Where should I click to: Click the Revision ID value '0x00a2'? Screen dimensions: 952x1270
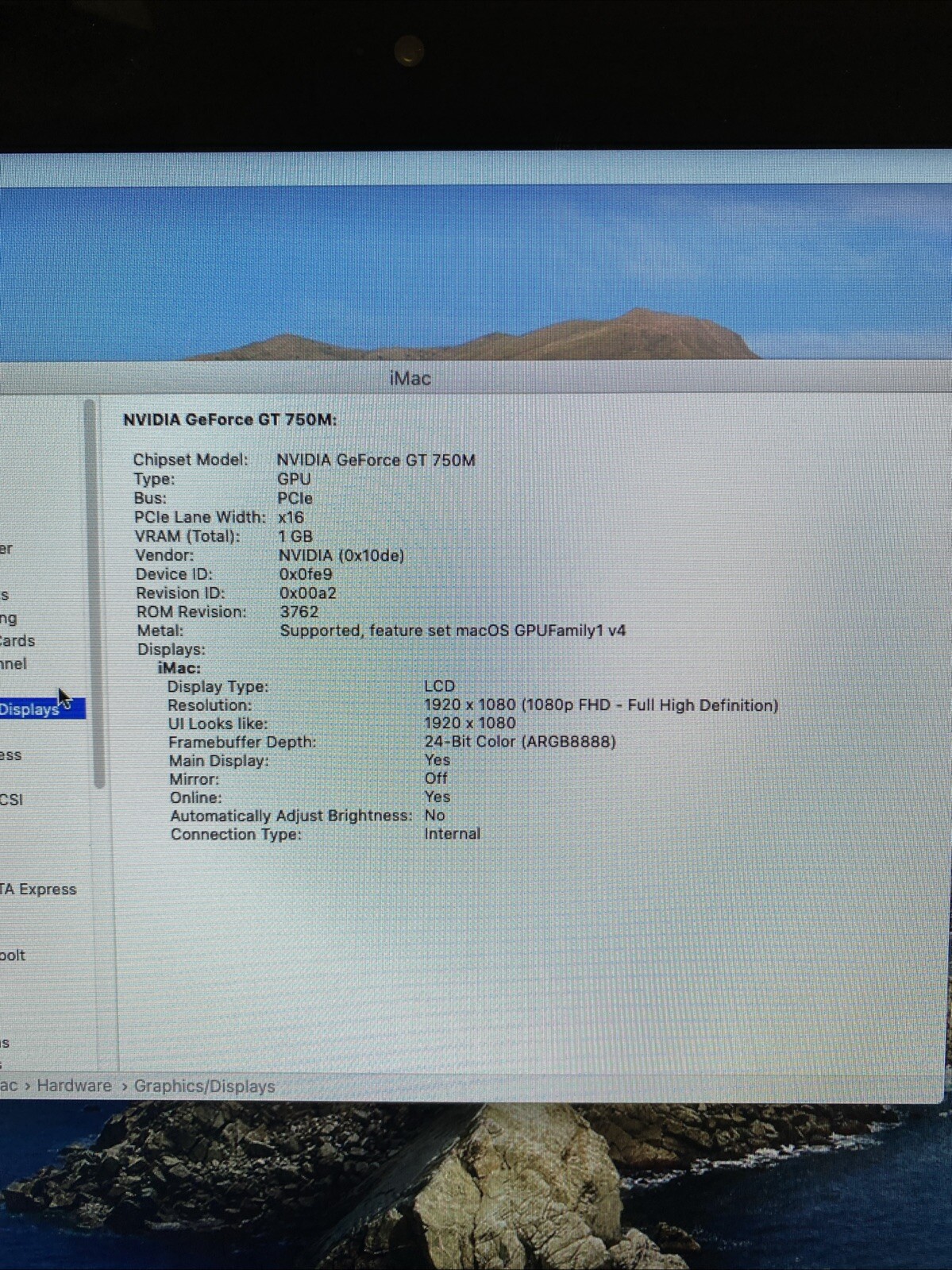pos(307,593)
